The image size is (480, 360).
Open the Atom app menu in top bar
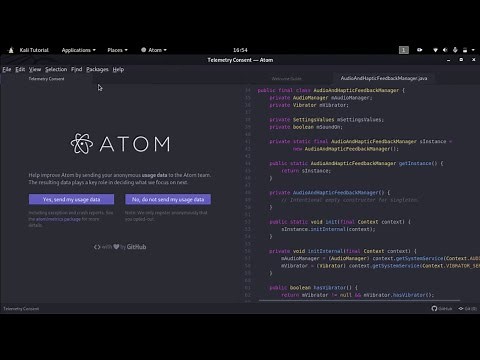click(x=154, y=50)
